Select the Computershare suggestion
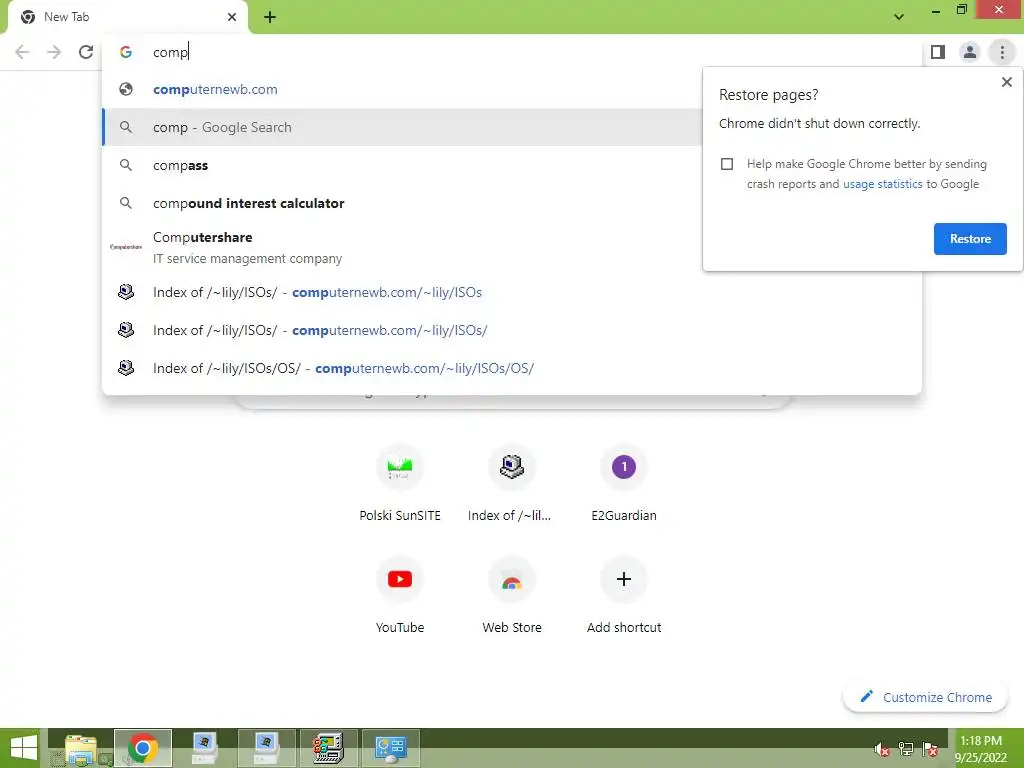Image resolution: width=1024 pixels, height=768 pixels. pyautogui.click(x=402, y=248)
